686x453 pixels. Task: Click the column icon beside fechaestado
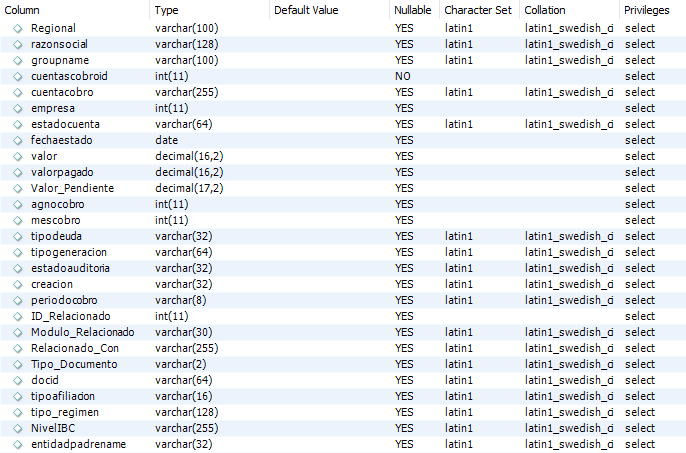[x=18, y=140]
